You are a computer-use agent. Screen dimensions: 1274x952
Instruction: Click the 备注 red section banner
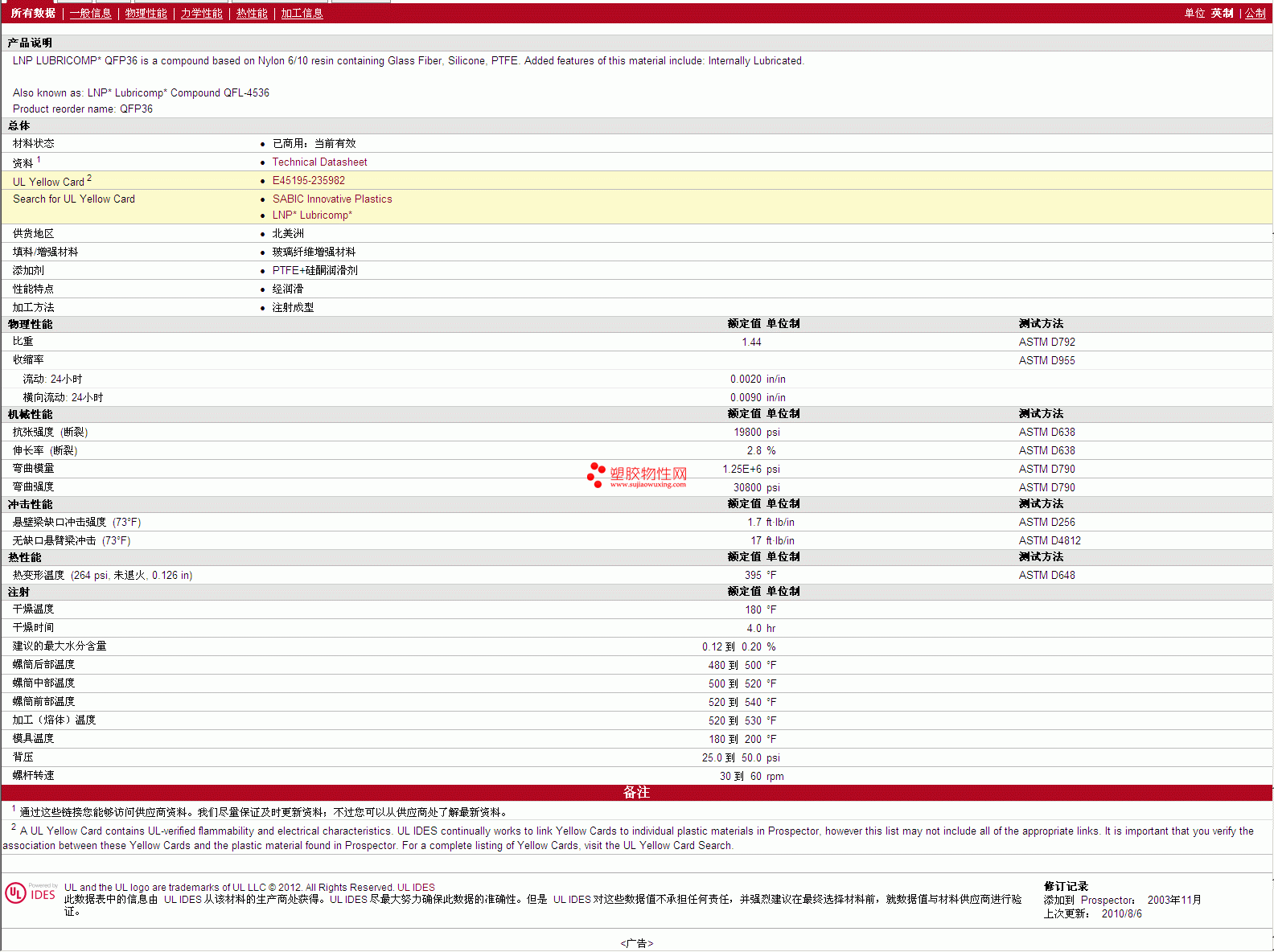point(636,793)
